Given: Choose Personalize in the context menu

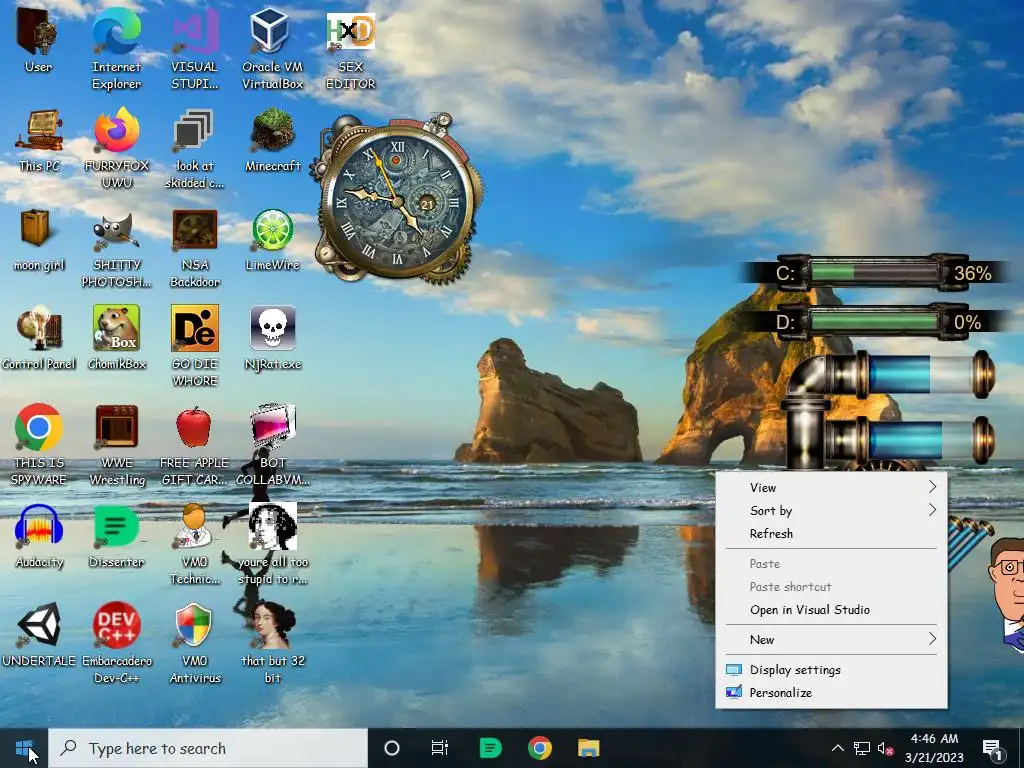Looking at the screenshot, I should click(x=831, y=692).
